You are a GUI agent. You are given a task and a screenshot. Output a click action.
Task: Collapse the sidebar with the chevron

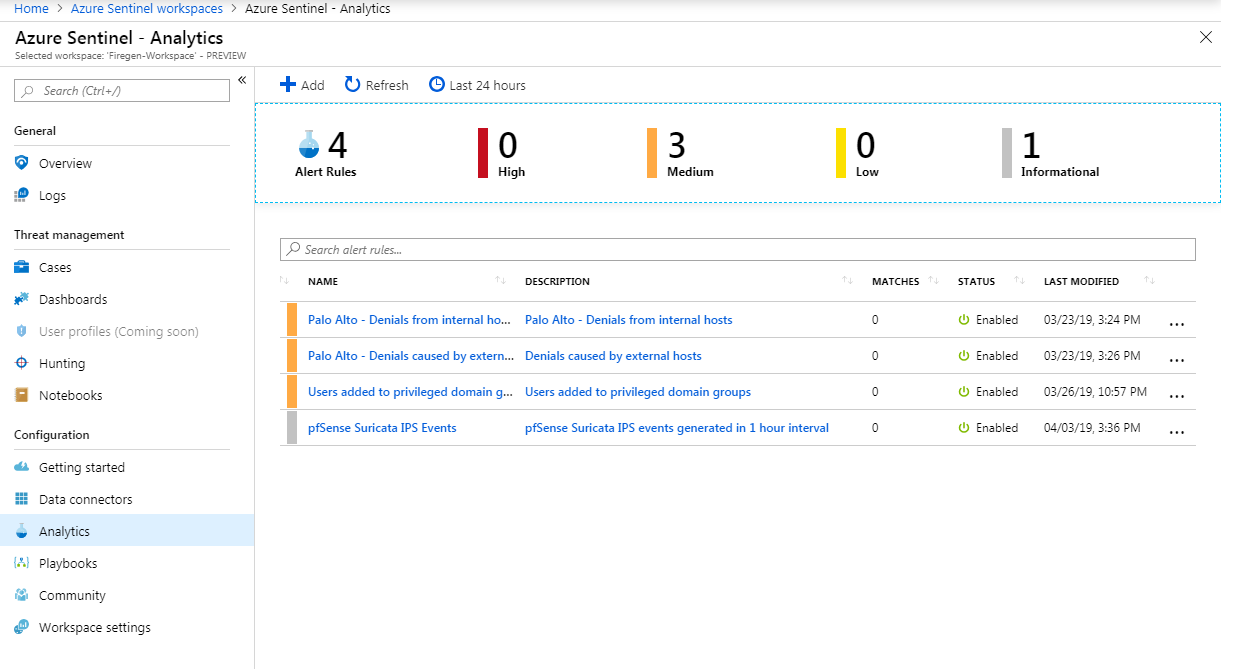[x=243, y=80]
